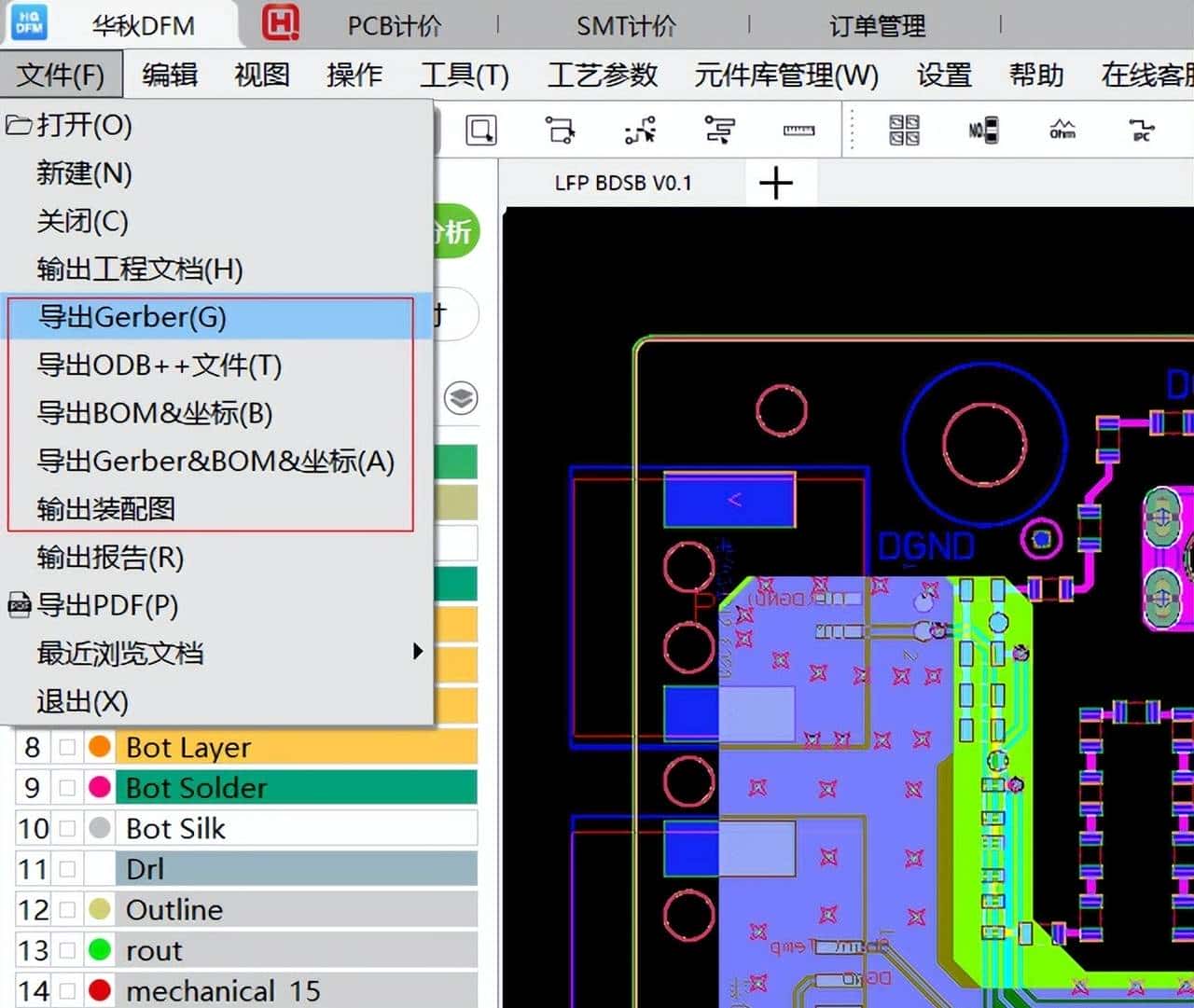Open the 元件库管理(W) menu
Viewport: 1194px width, 1008px height.
[784, 75]
